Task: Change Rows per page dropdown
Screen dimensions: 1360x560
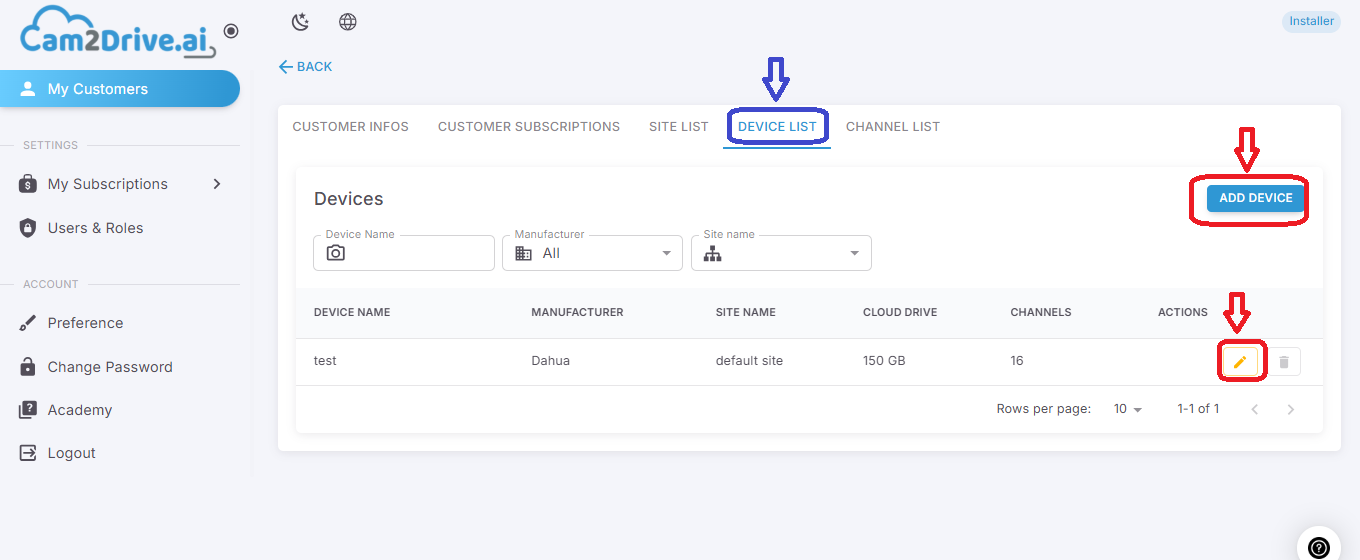Action: coord(1128,409)
